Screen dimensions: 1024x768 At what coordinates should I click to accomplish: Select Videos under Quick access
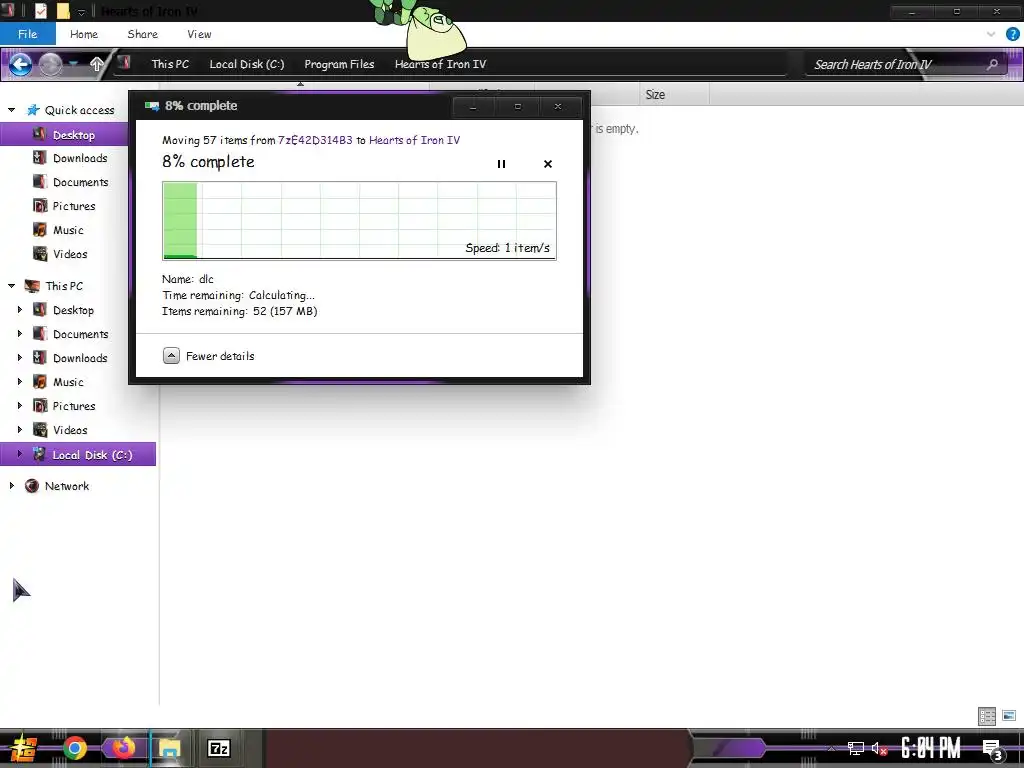tap(70, 254)
